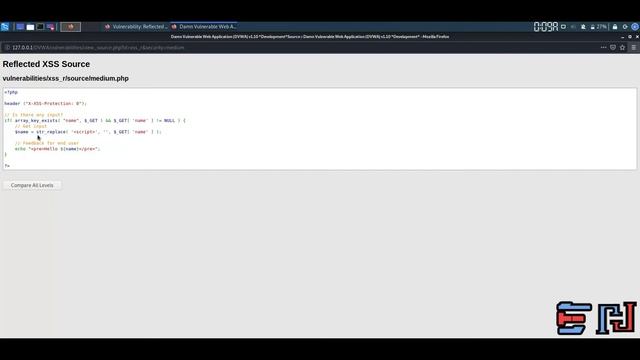Open the page actions three-dot menu
Screen dimensions: 640x360
(x=603, y=48)
